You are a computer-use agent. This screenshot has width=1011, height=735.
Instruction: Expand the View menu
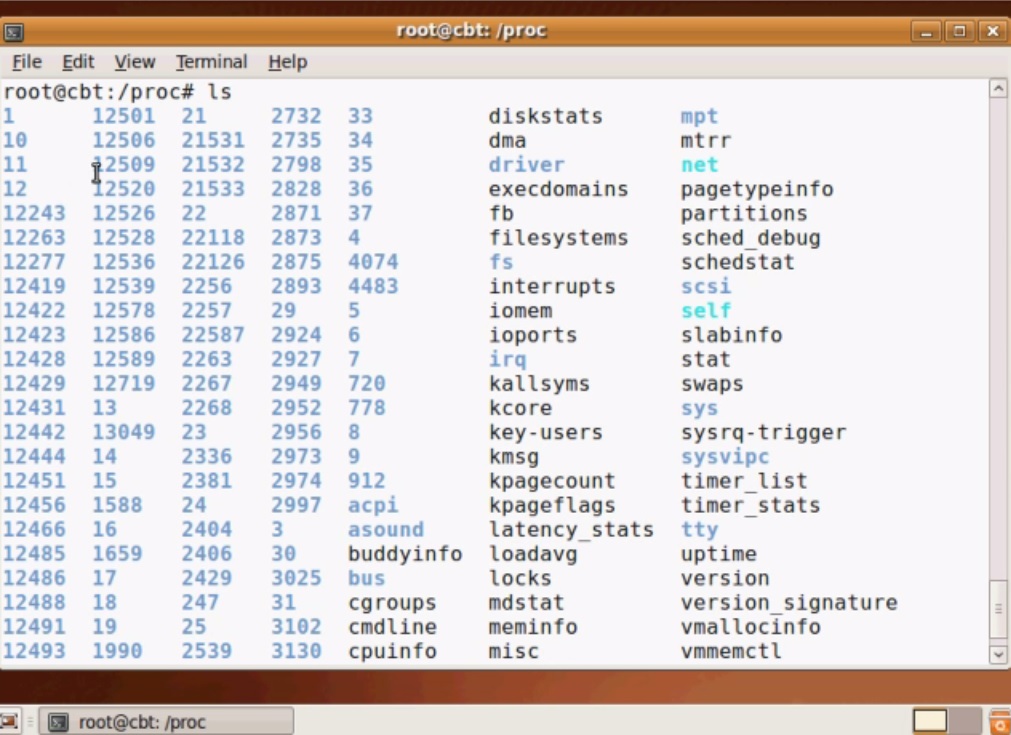point(134,62)
